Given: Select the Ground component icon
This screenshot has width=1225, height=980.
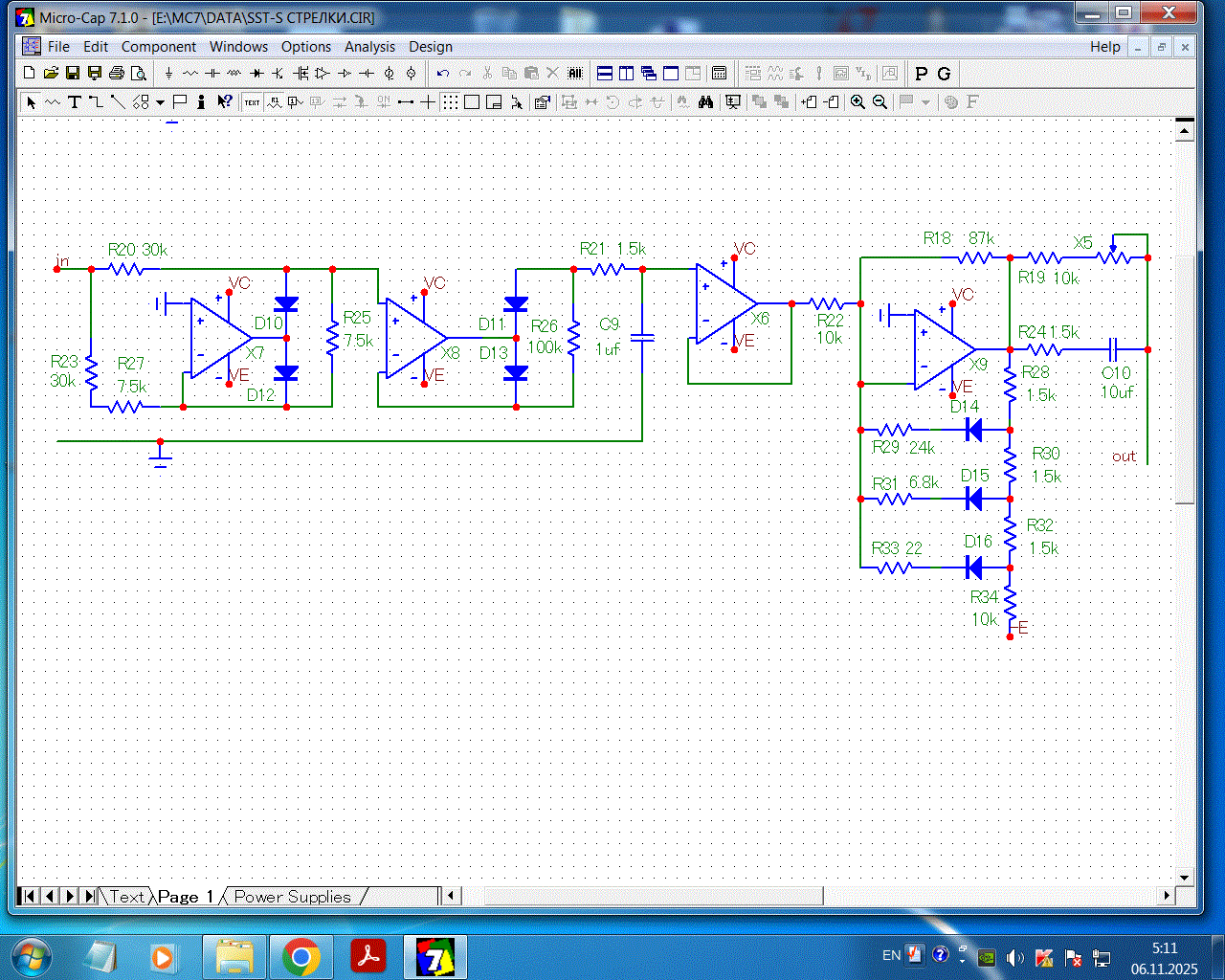Looking at the screenshot, I should click(168, 74).
